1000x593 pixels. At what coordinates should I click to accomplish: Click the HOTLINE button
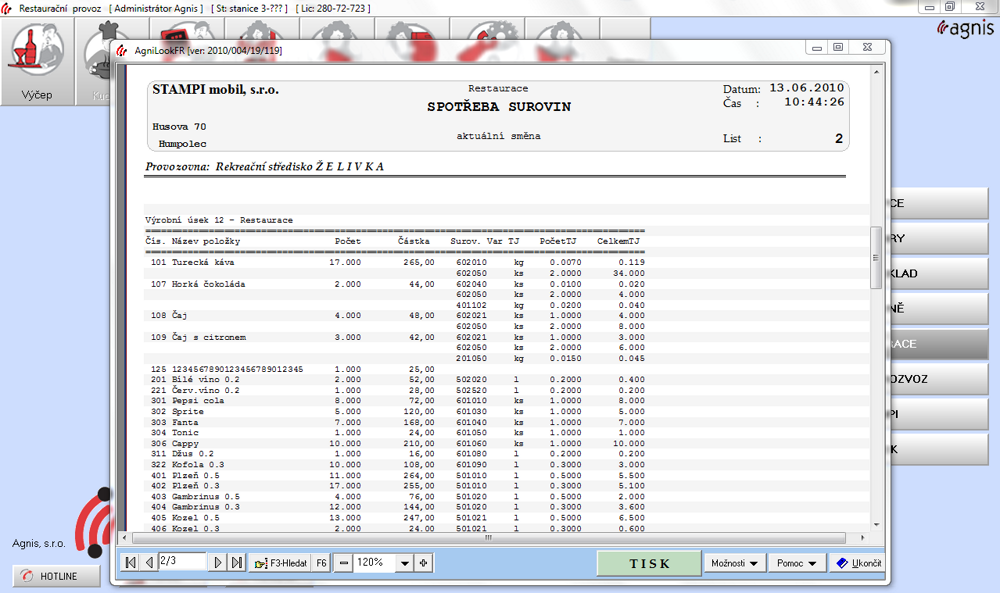coord(57,576)
